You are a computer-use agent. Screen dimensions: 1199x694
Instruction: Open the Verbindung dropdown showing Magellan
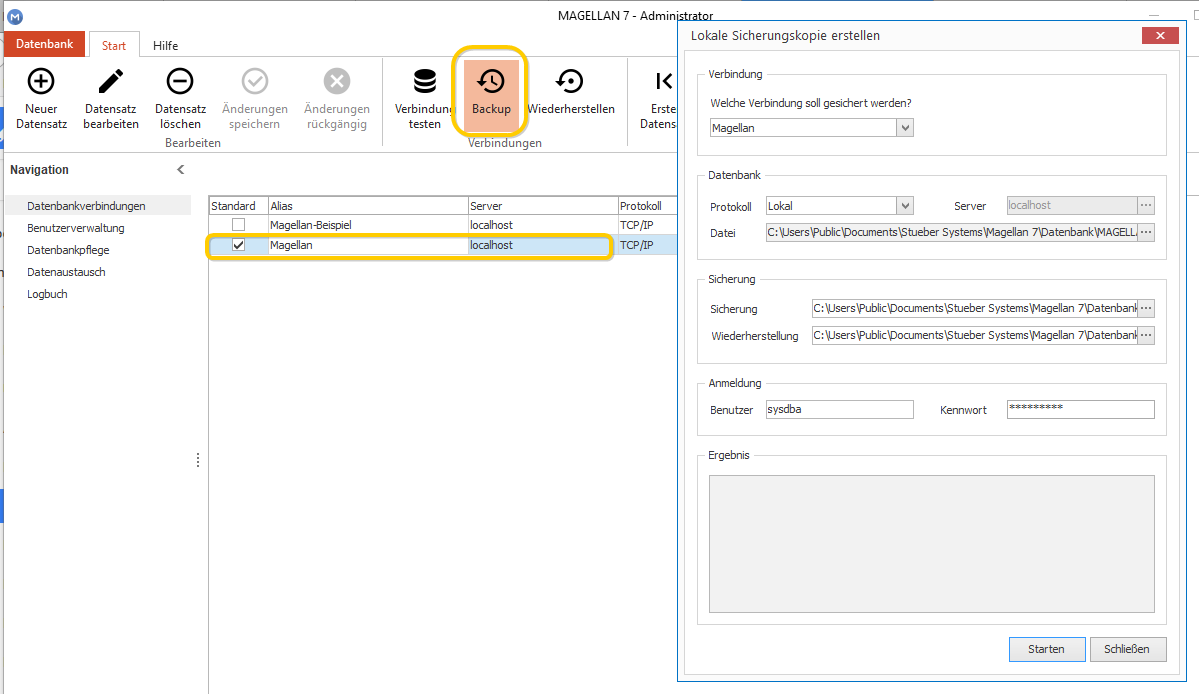tap(905, 128)
